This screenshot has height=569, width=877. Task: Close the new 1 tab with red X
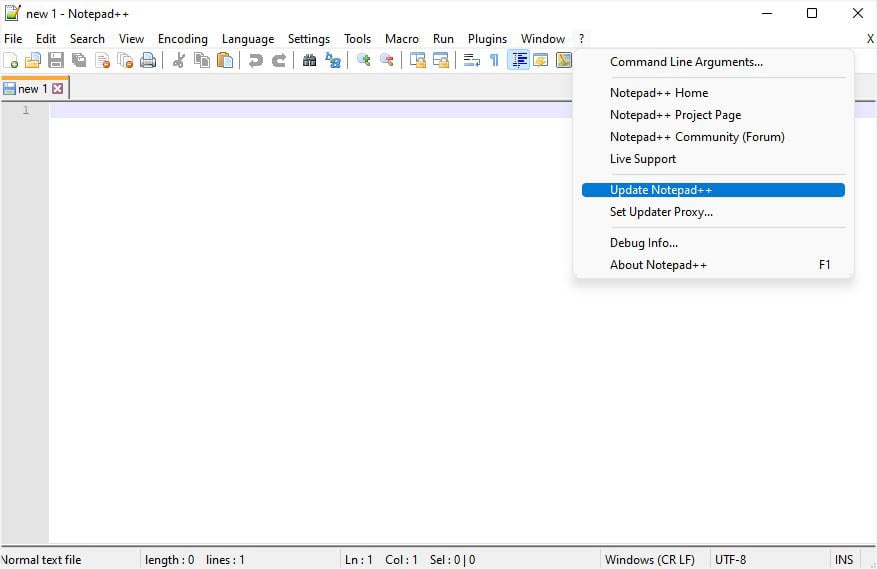(x=58, y=88)
